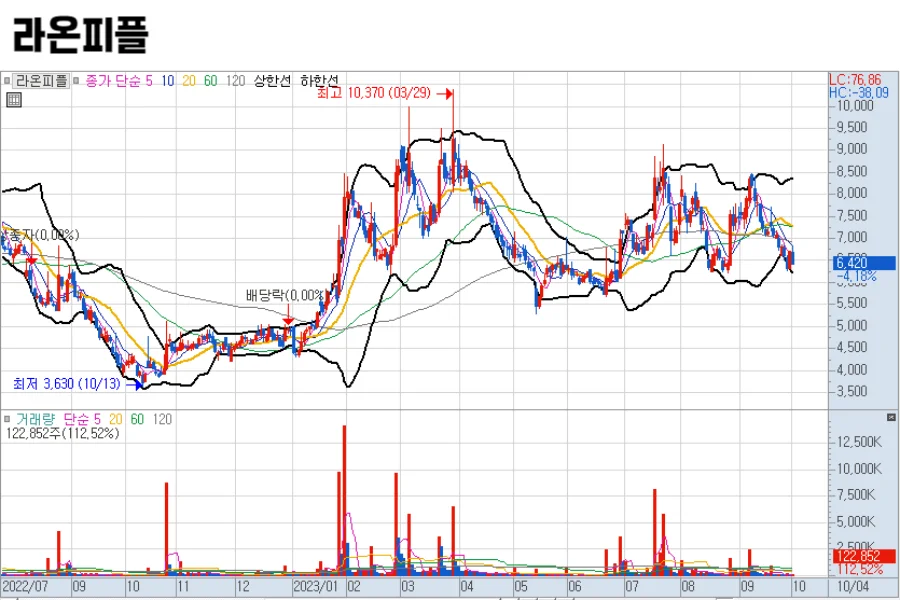The width and height of the screenshot is (900, 600).
Task: Click the 12,500K volume axis label
Action: click(x=859, y=442)
